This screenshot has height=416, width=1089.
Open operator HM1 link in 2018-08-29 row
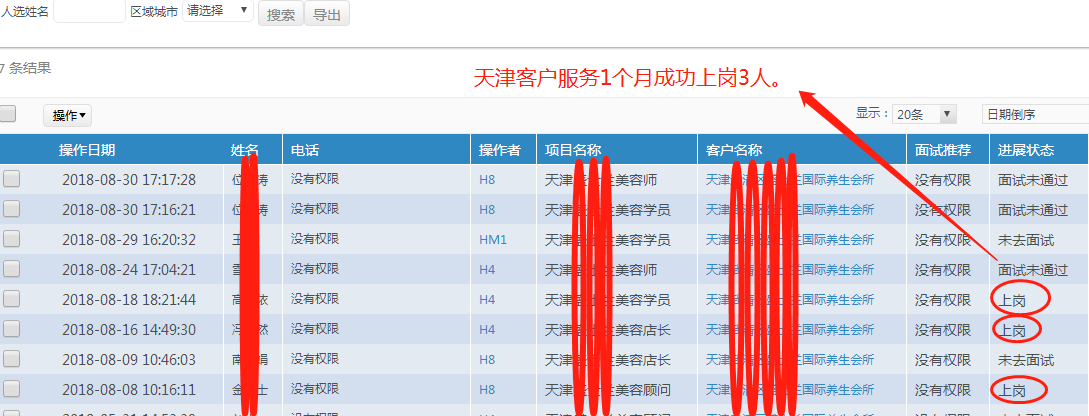point(493,240)
